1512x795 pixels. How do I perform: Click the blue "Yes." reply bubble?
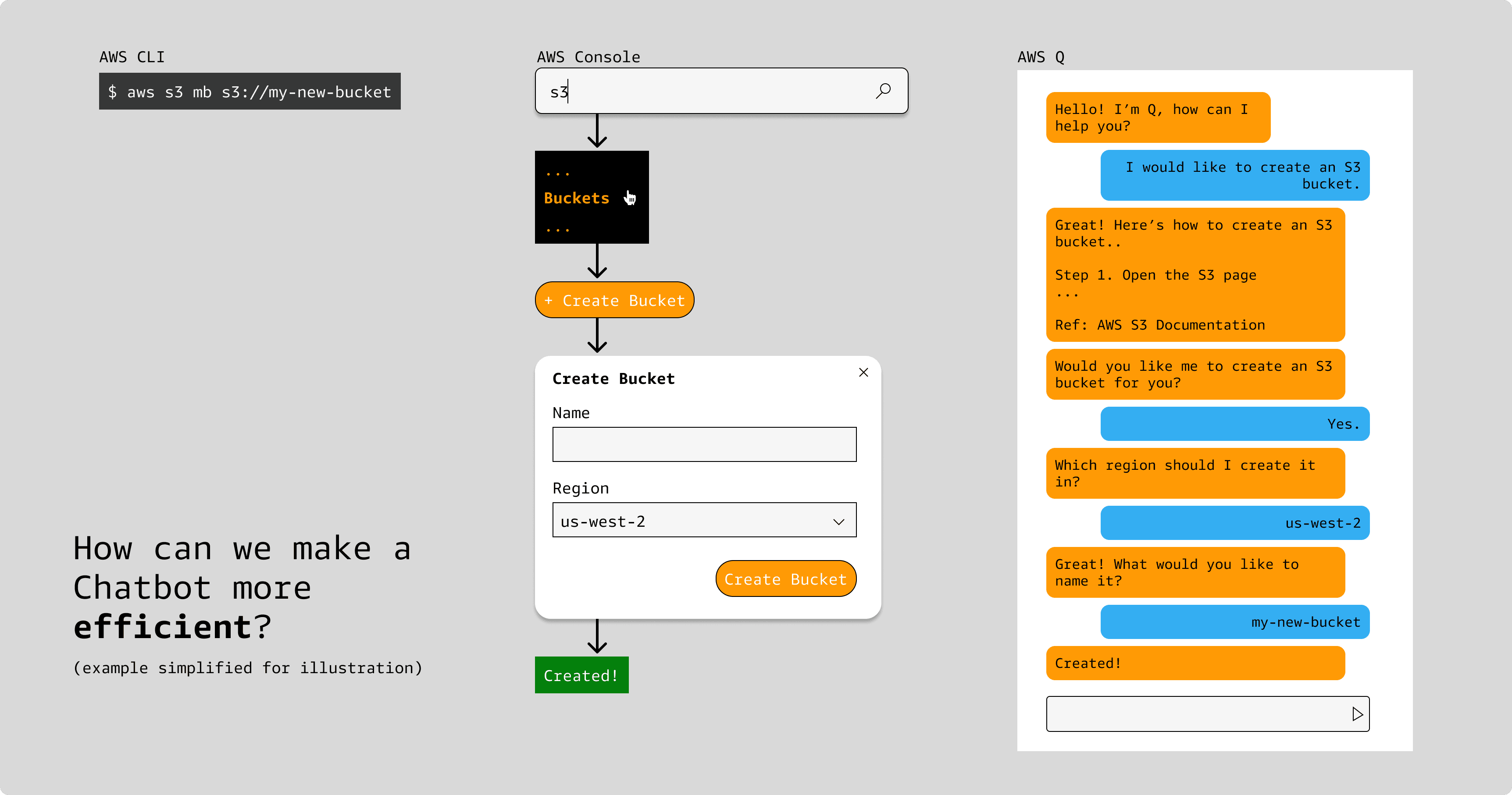pyautogui.click(x=1235, y=424)
